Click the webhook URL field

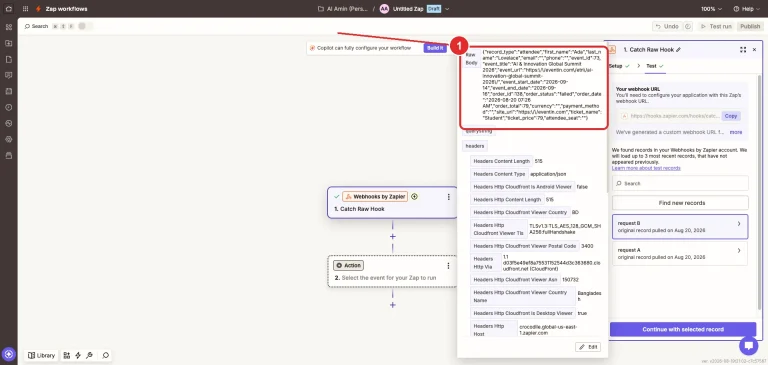tap(670, 116)
